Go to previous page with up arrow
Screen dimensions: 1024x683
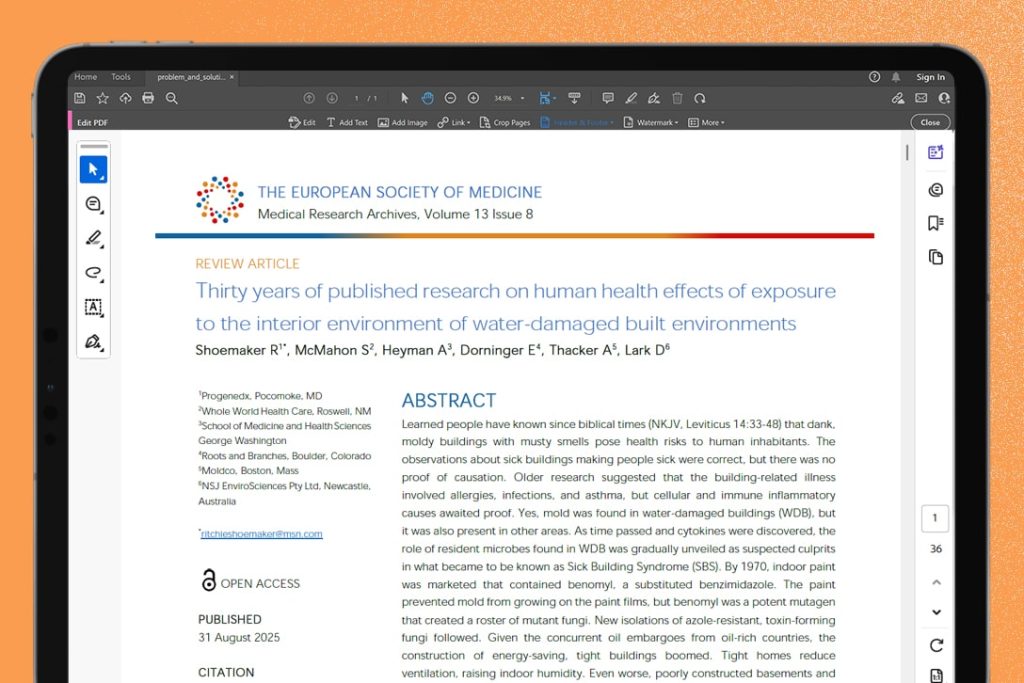point(309,98)
